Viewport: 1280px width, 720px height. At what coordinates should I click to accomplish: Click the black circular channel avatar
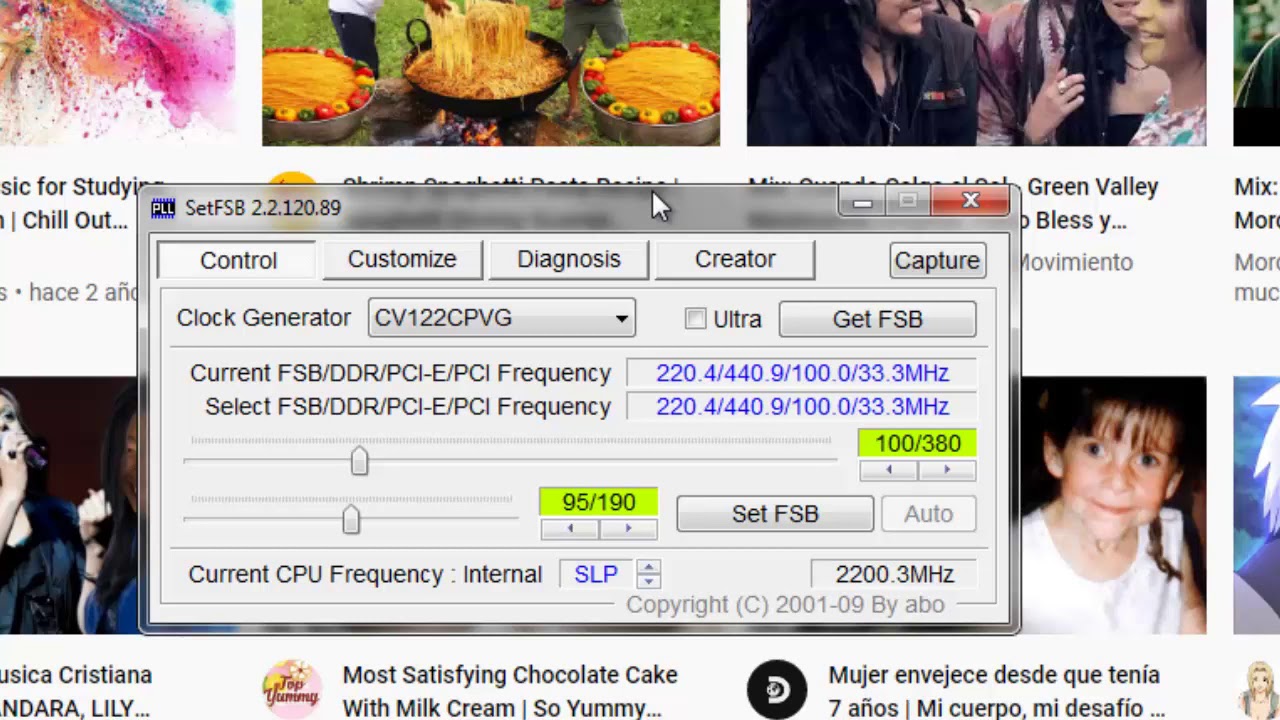[777, 690]
